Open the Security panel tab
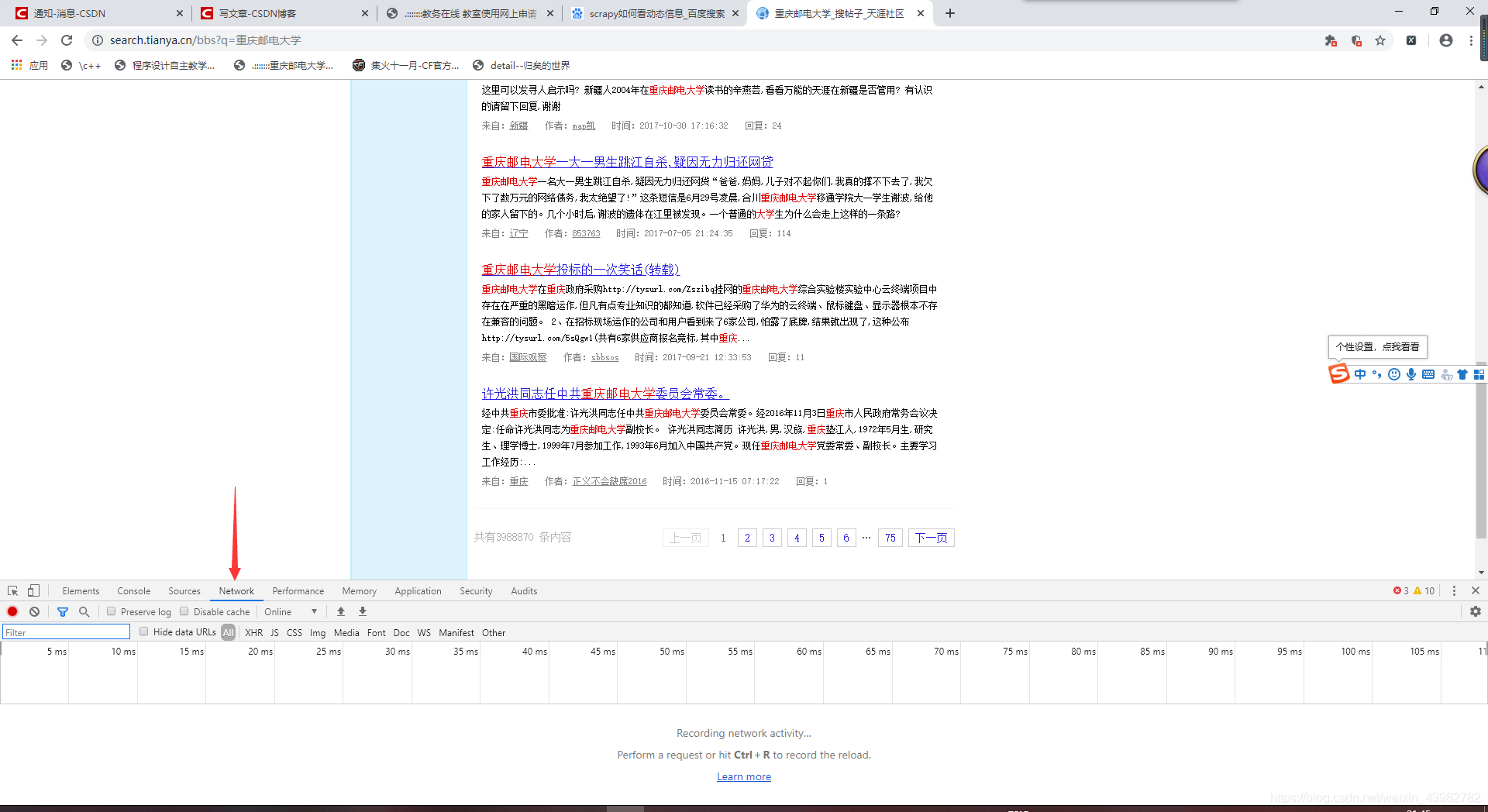 click(x=476, y=590)
